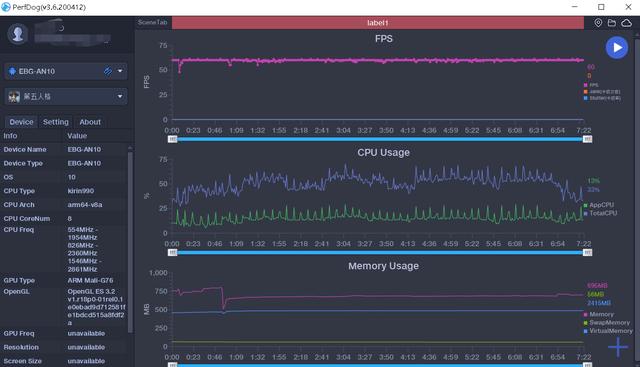Expand the application selection dropdown arrow
The image size is (640, 367).
click(x=120, y=96)
